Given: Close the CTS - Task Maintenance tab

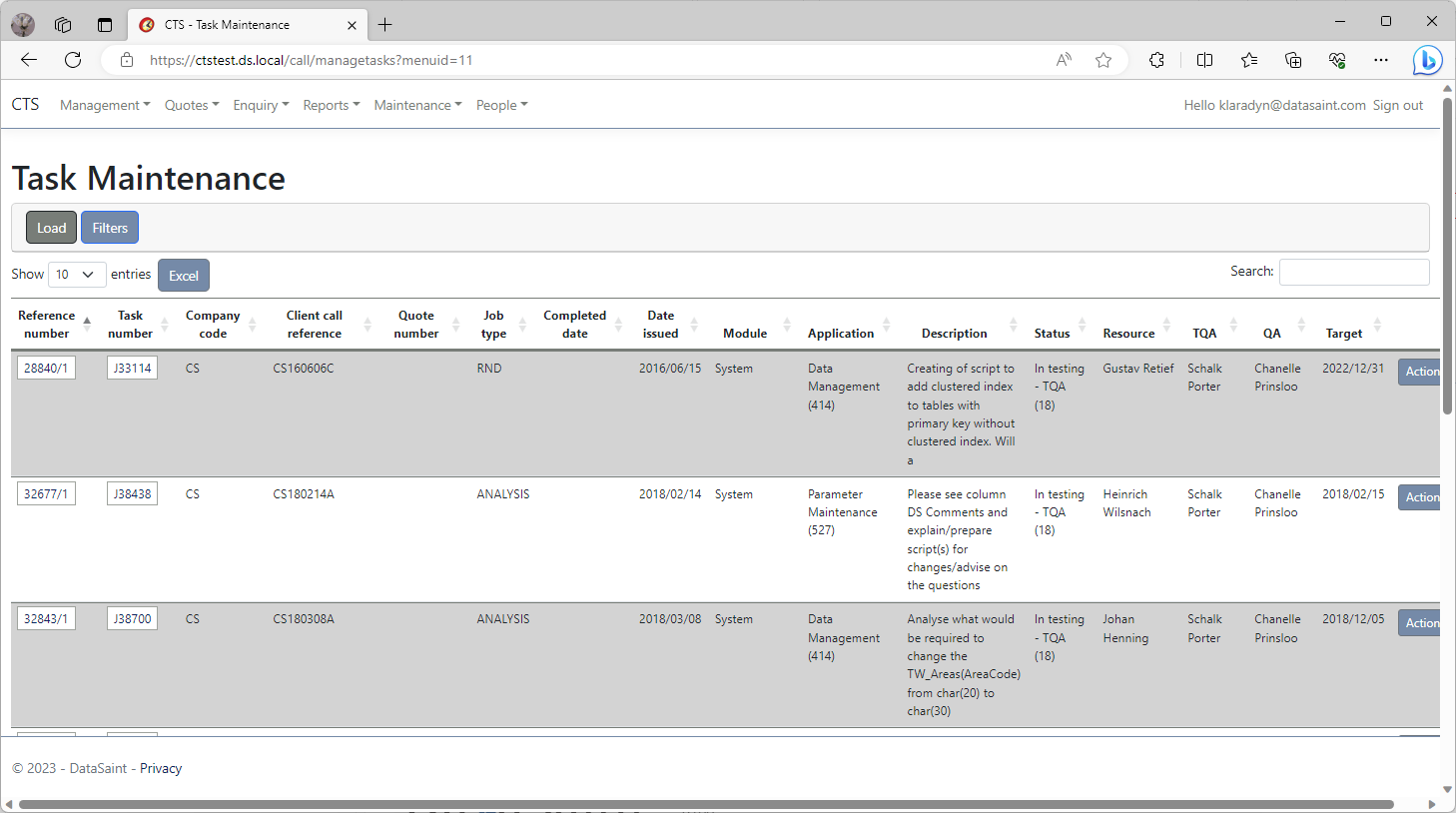Looking at the screenshot, I should click(x=352, y=25).
